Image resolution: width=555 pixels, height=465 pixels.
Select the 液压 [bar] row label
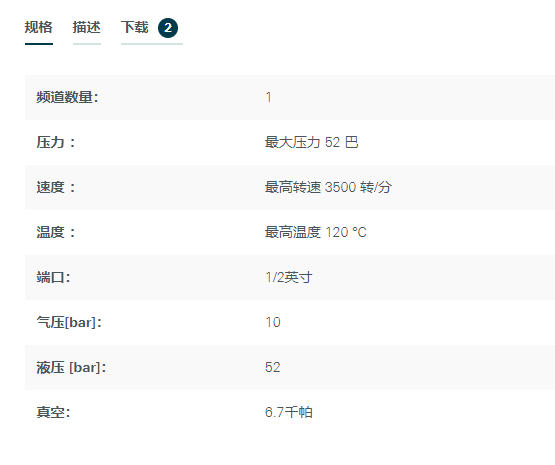(x=71, y=367)
